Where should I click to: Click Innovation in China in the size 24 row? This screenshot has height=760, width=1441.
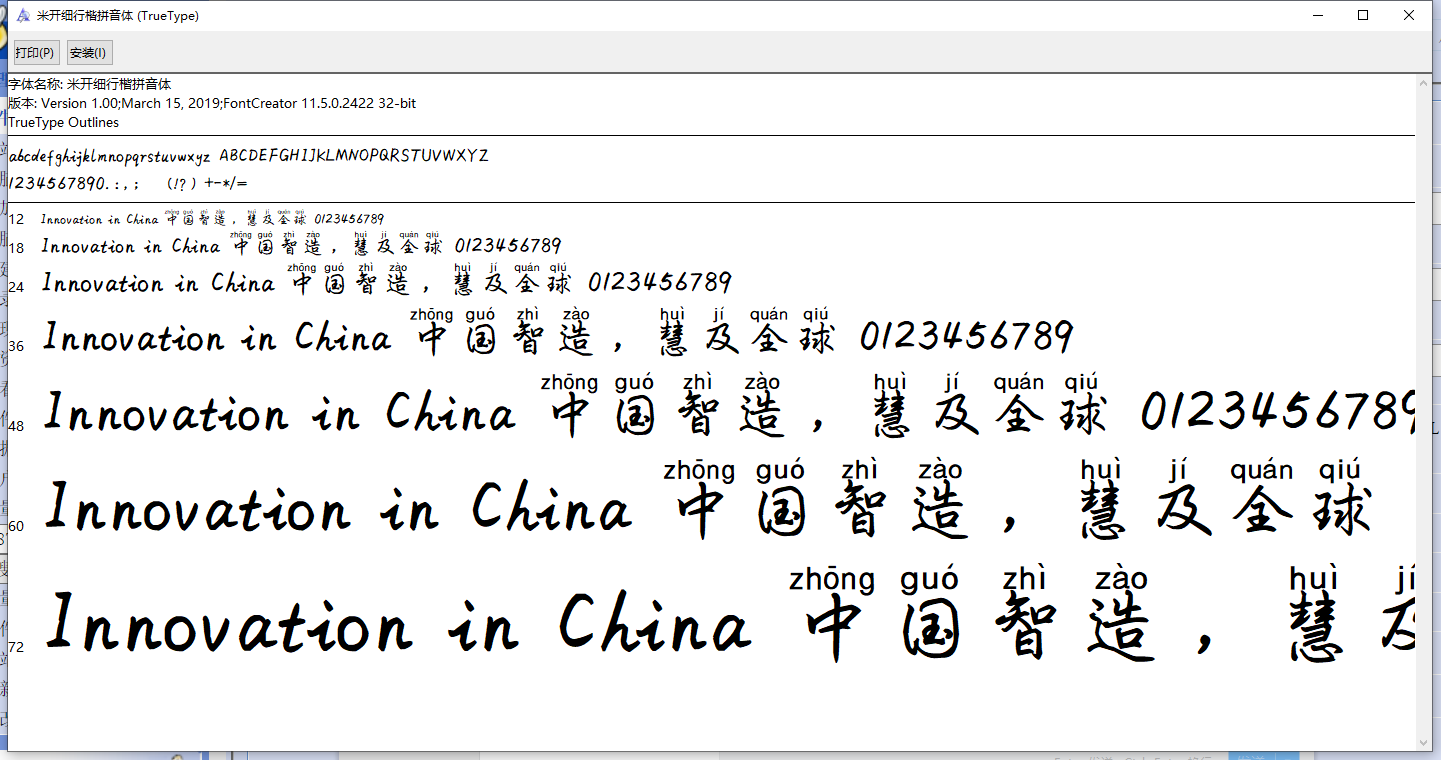point(158,283)
